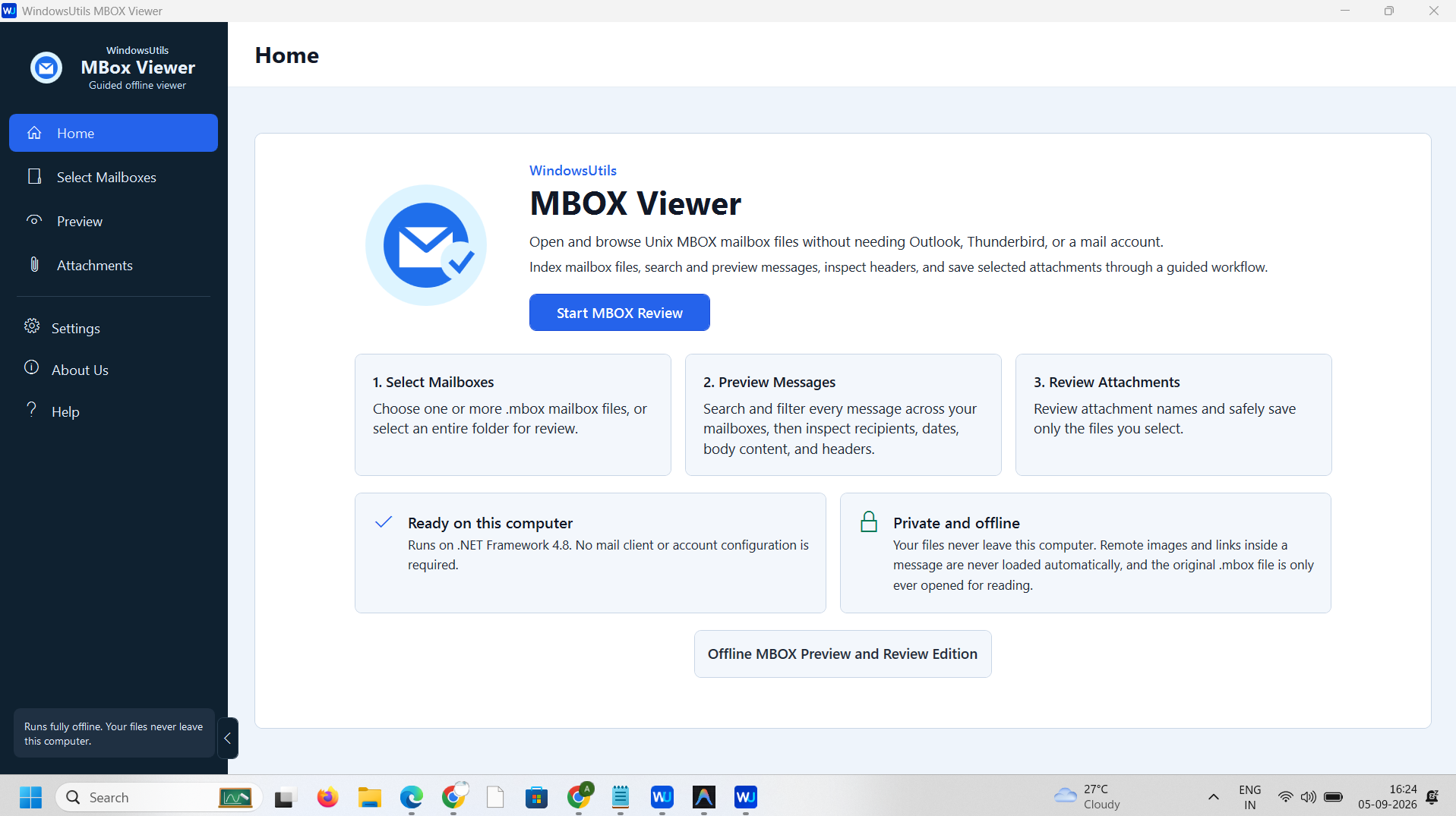Click the WindowsUtils link above title
Screen dimensions: 1456x816
[573, 171]
